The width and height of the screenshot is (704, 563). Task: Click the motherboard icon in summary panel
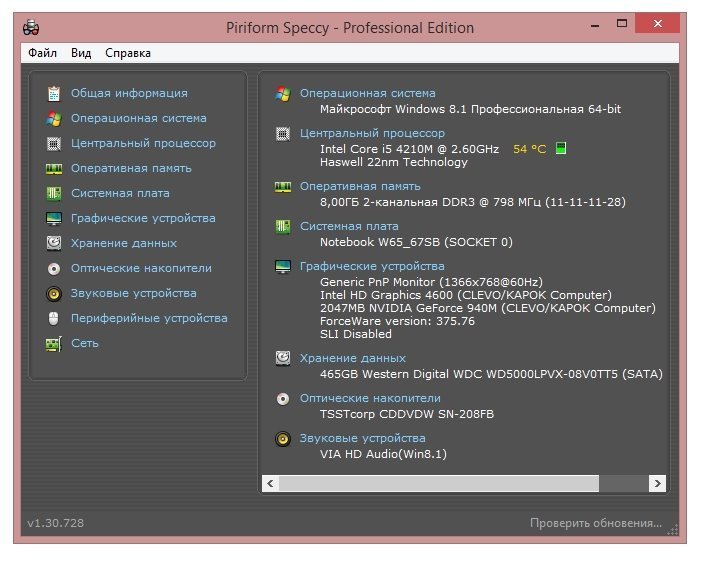coord(283,226)
